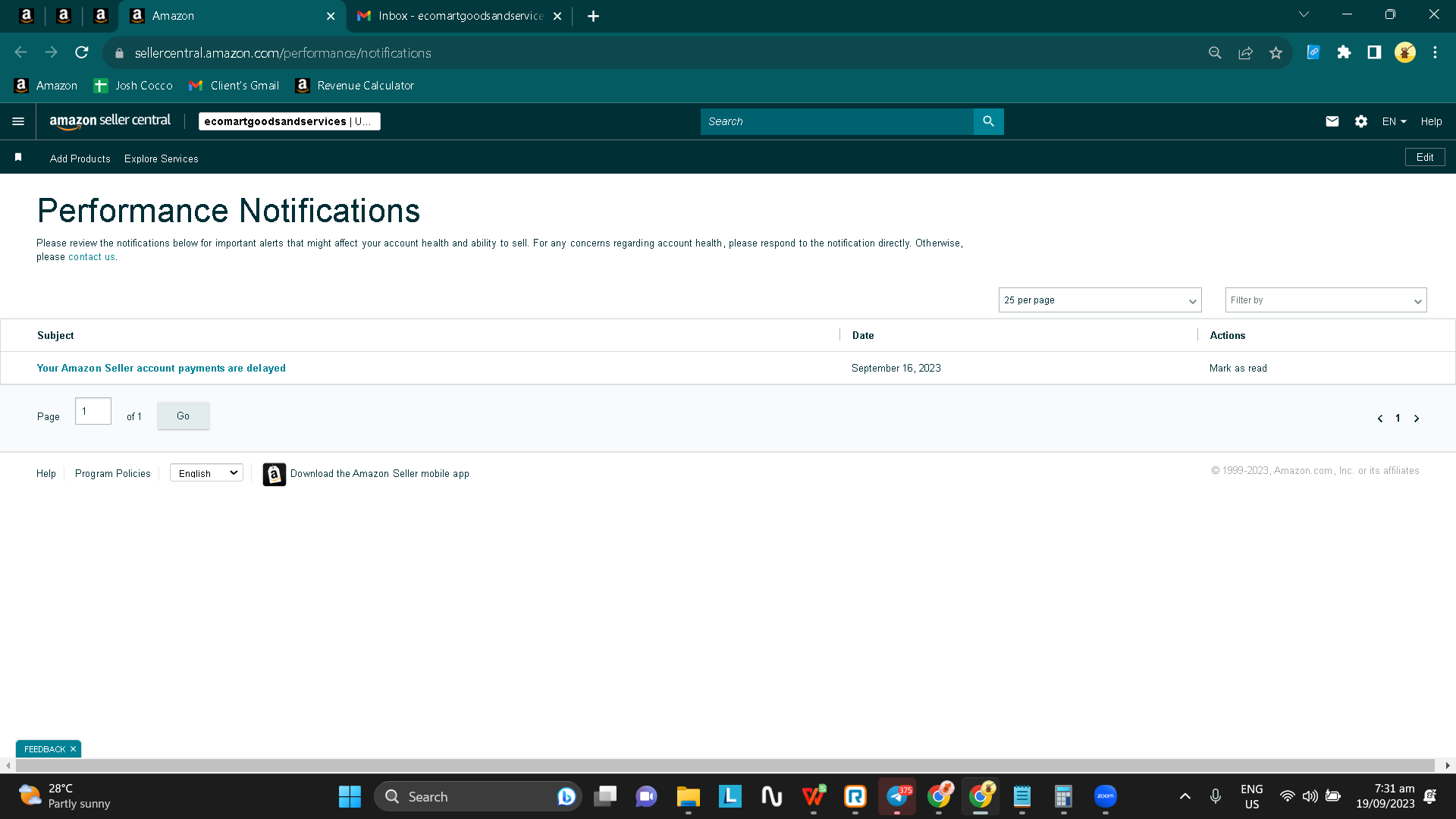Click the bookmark flag icon beside Add Products

coord(18,158)
